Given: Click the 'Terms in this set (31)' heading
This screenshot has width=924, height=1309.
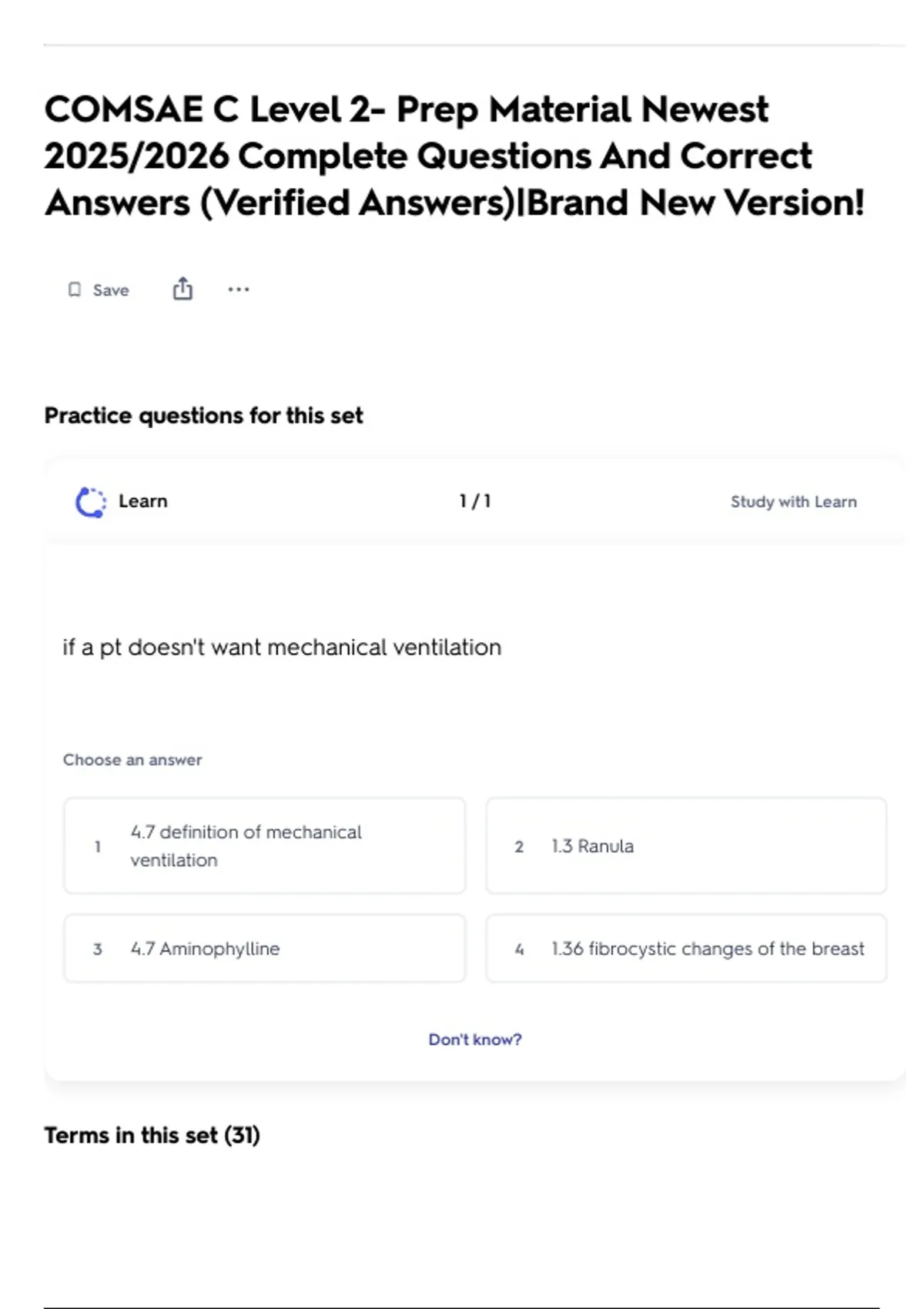Looking at the screenshot, I should coord(152,1135).
